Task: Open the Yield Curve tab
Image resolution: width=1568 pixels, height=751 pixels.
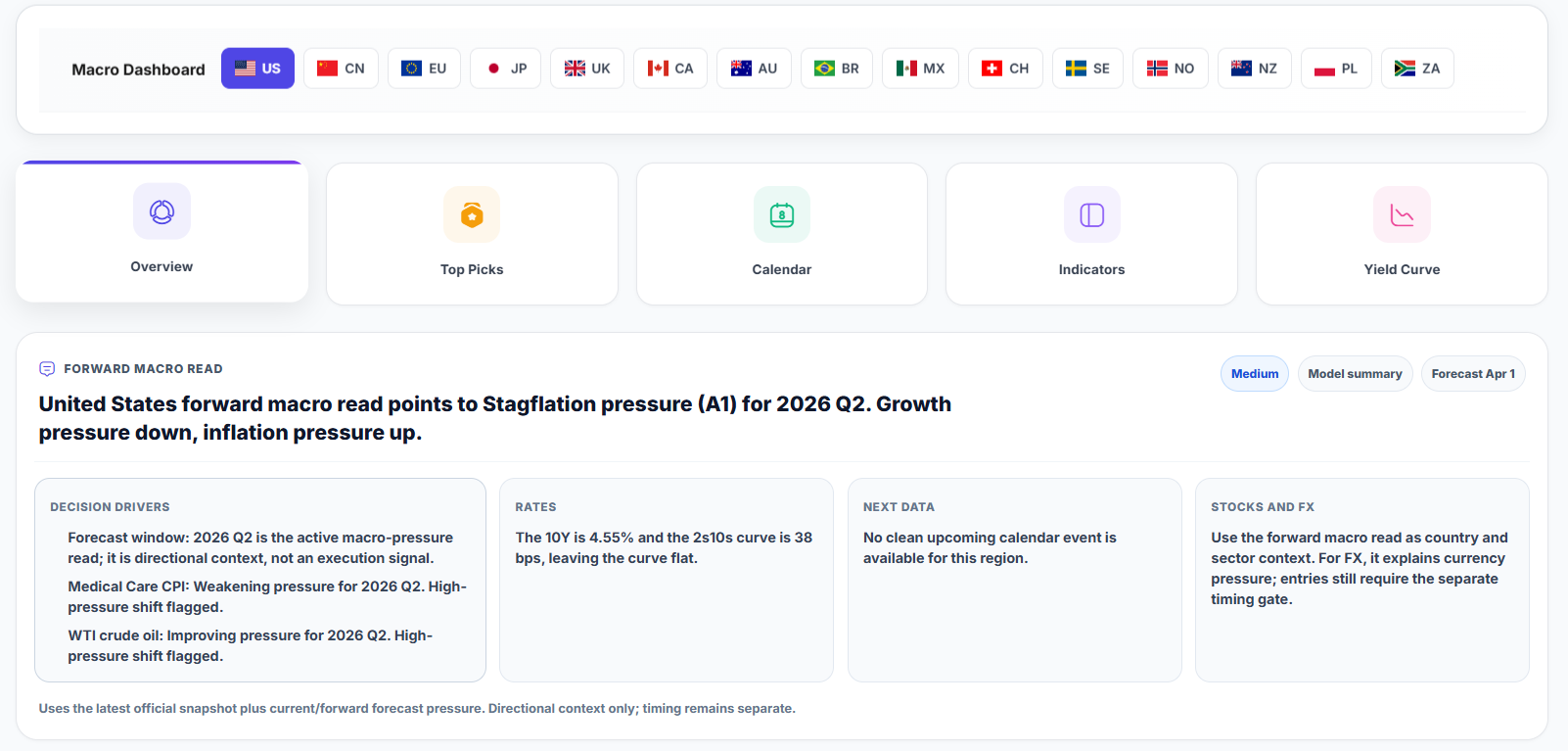Action: [x=1402, y=234]
